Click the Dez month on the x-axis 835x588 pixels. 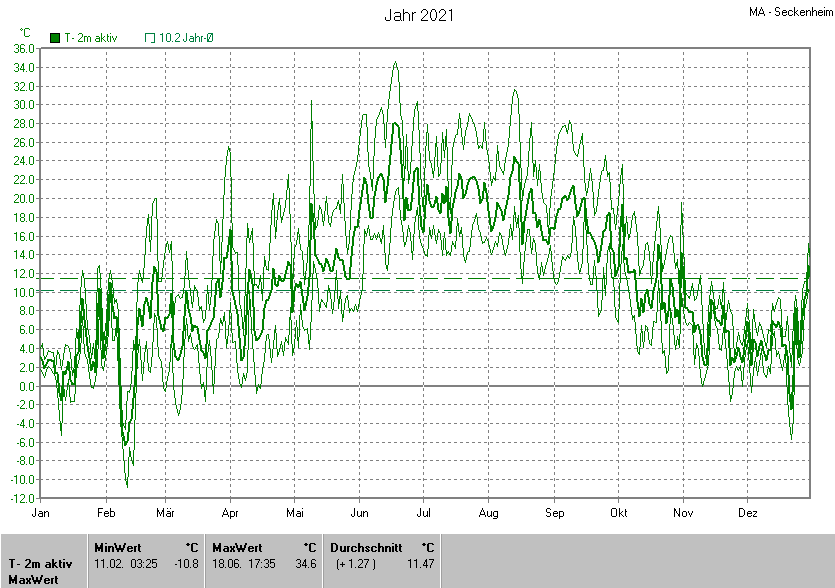[x=747, y=512]
